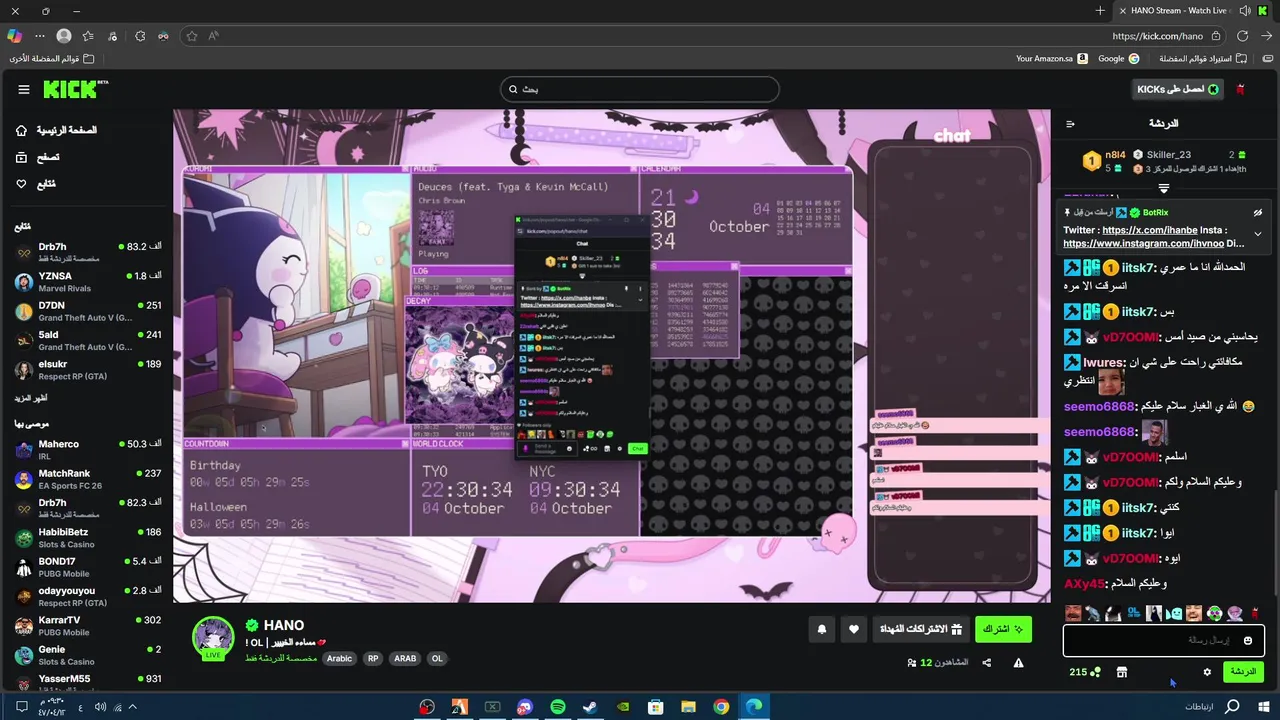
Task: Click the Kick search field
Action: [x=639, y=89]
